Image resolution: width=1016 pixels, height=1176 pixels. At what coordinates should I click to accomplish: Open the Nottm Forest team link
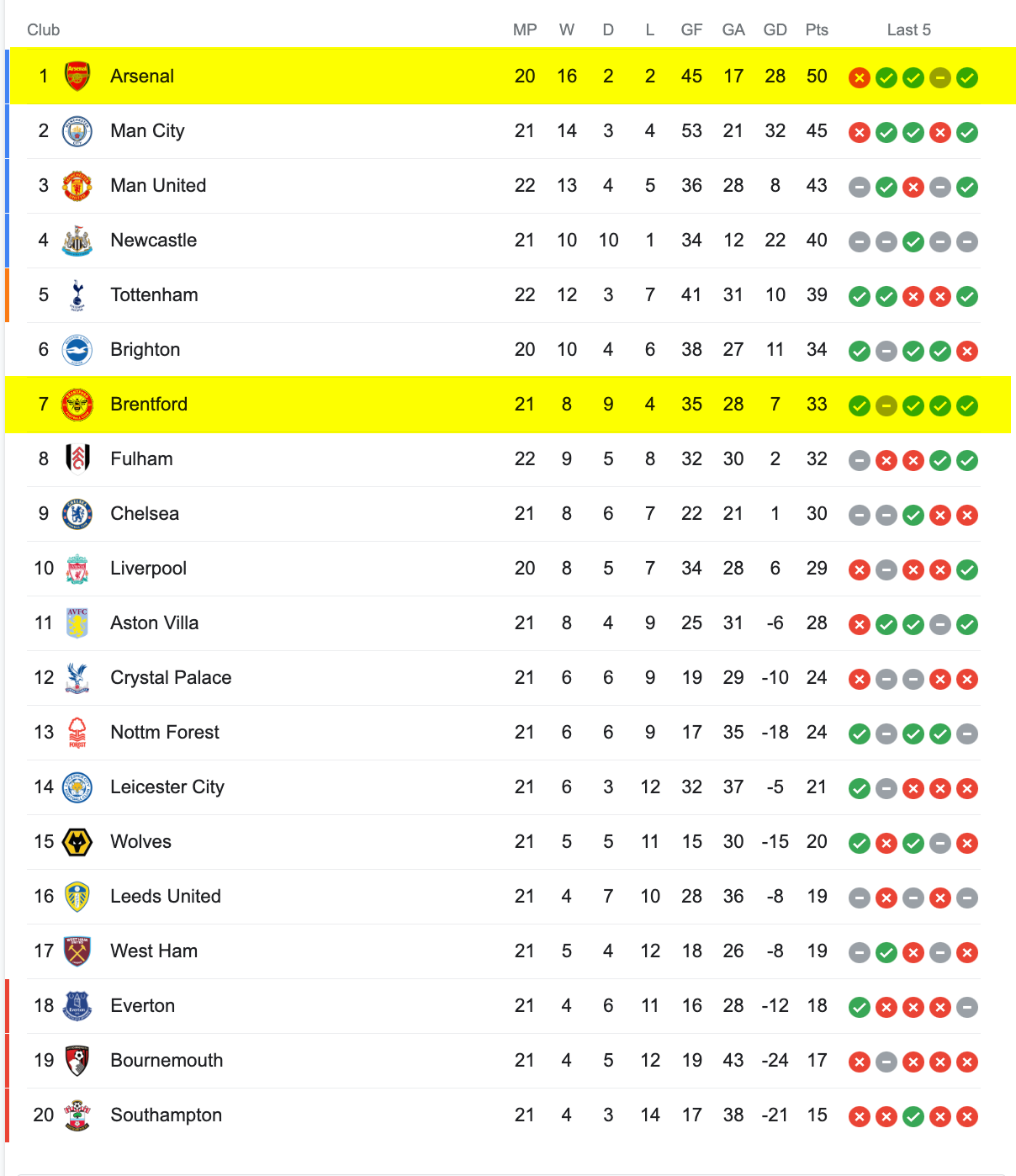coord(165,733)
